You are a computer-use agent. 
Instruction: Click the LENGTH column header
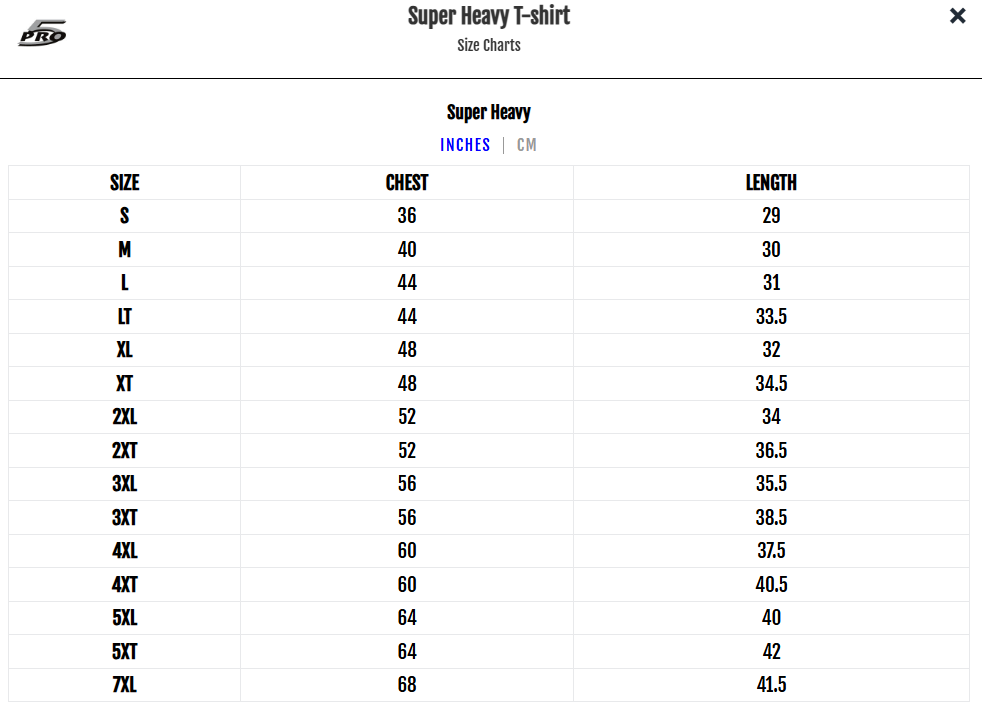click(x=771, y=182)
